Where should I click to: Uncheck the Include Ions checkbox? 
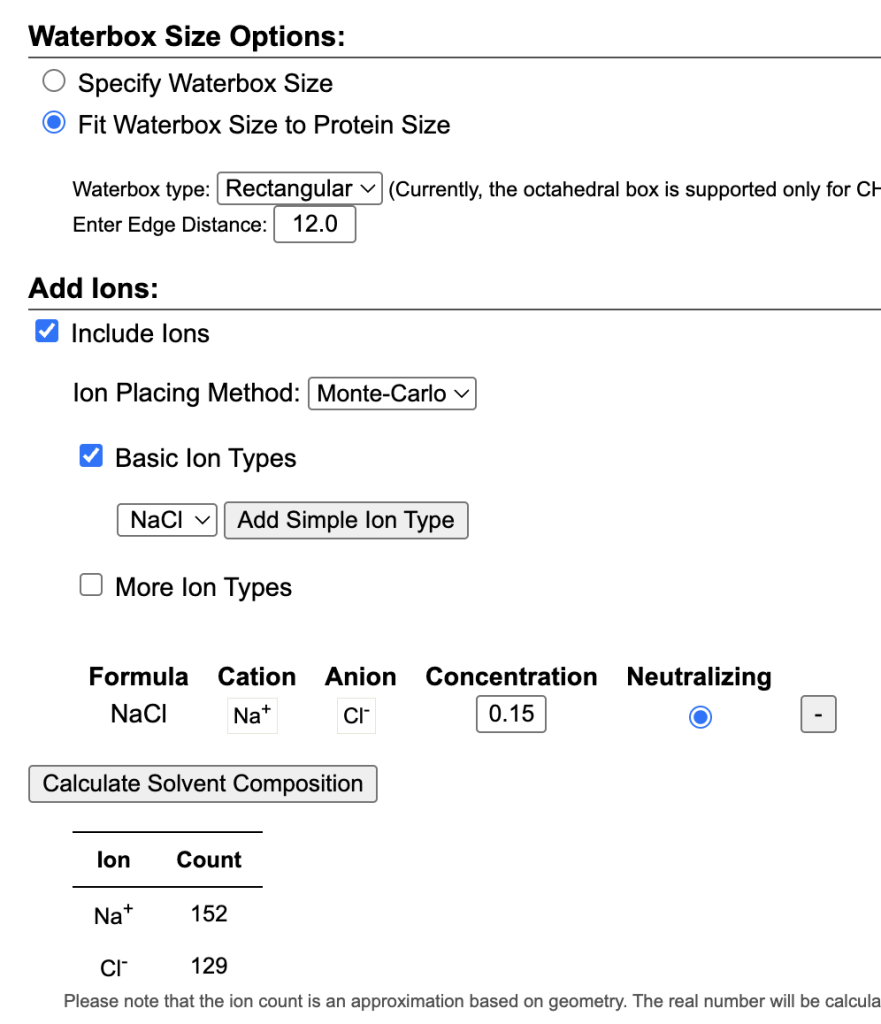[x=47, y=332]
